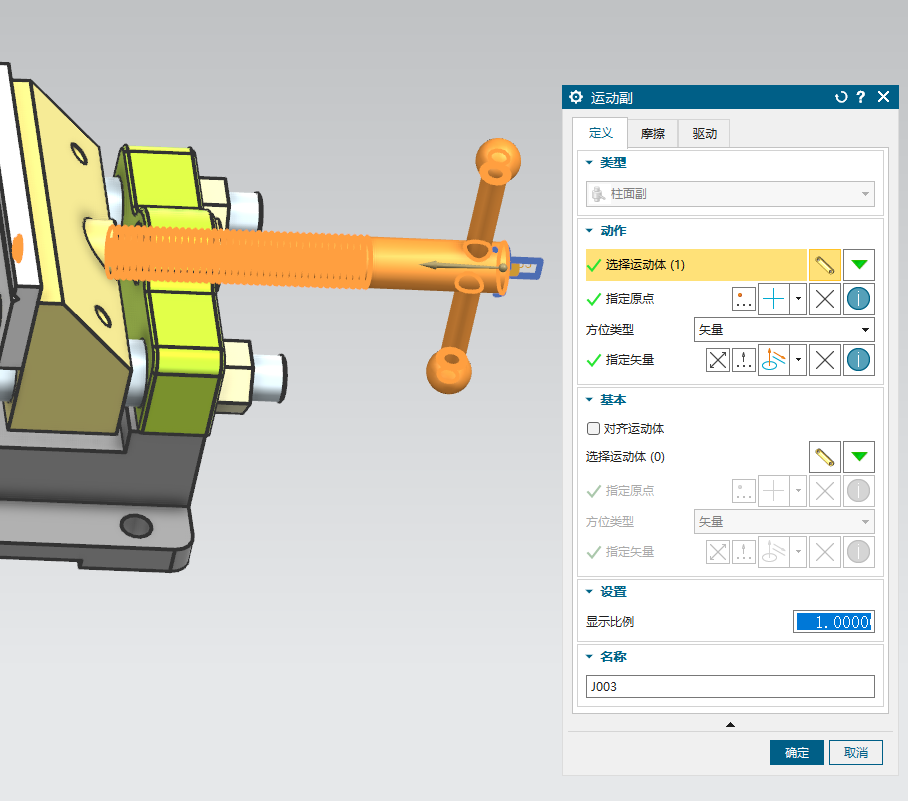This screenshot has height=801, width=908.
Task: Click the gear icon in 运动副 title bar
Action: [x=576, y=97]
